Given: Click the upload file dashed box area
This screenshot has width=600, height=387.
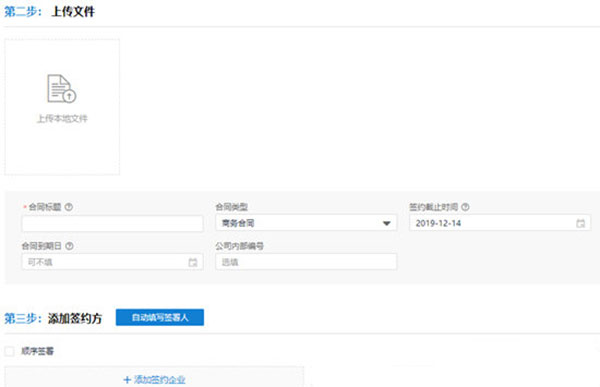Looking at the screenshot, I should pos(62,107).
